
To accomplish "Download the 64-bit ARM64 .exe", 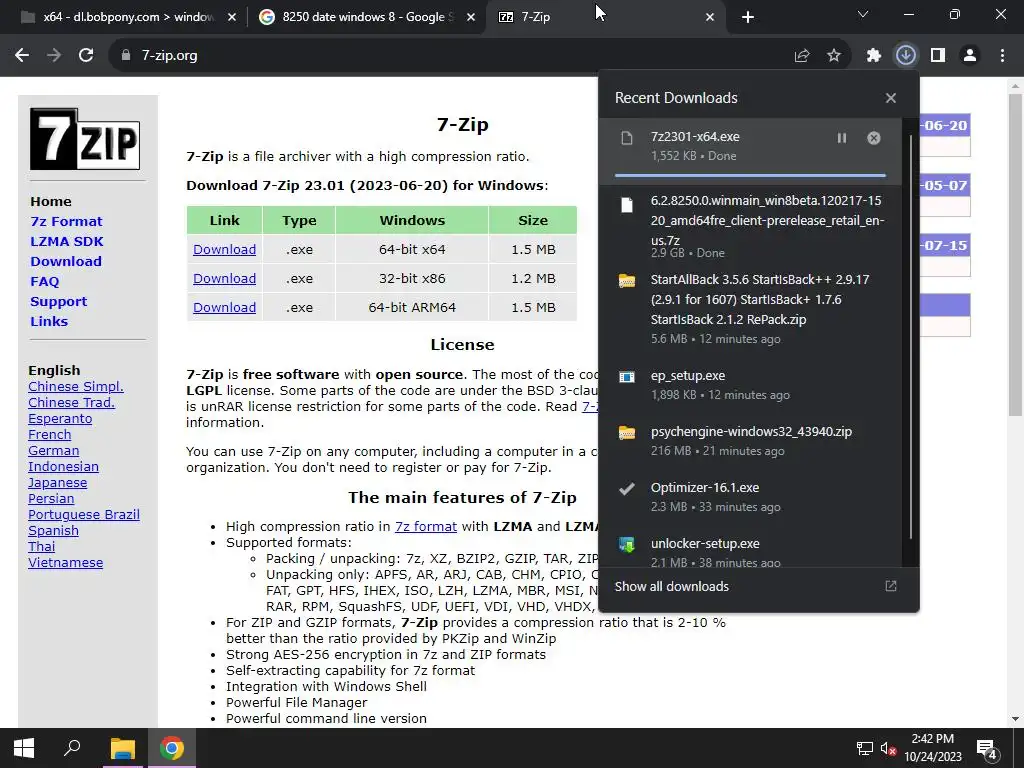I will pyautogui.click(x=224, y=307).
